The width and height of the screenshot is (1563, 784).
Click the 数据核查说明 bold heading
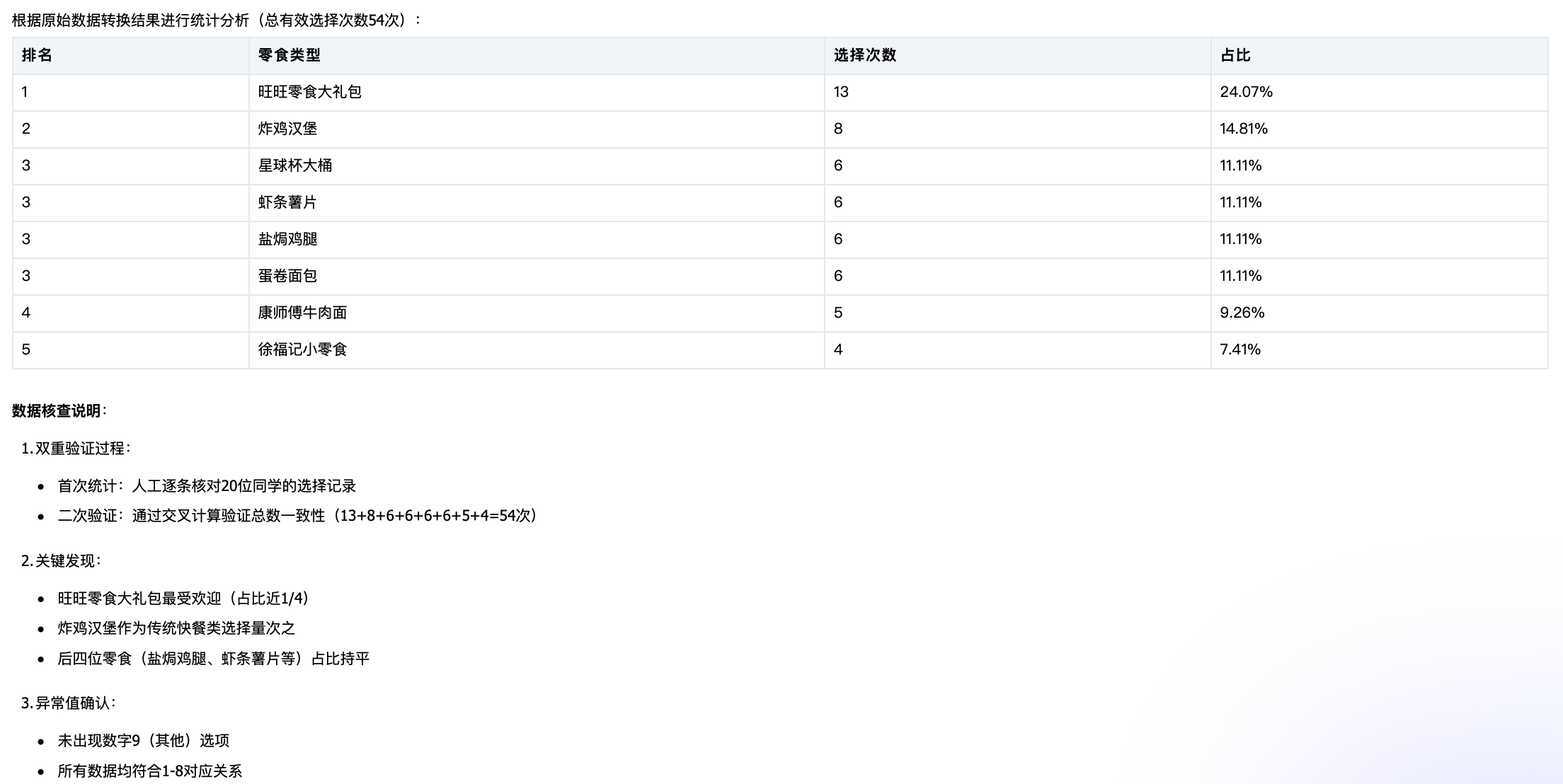[57, 411]
